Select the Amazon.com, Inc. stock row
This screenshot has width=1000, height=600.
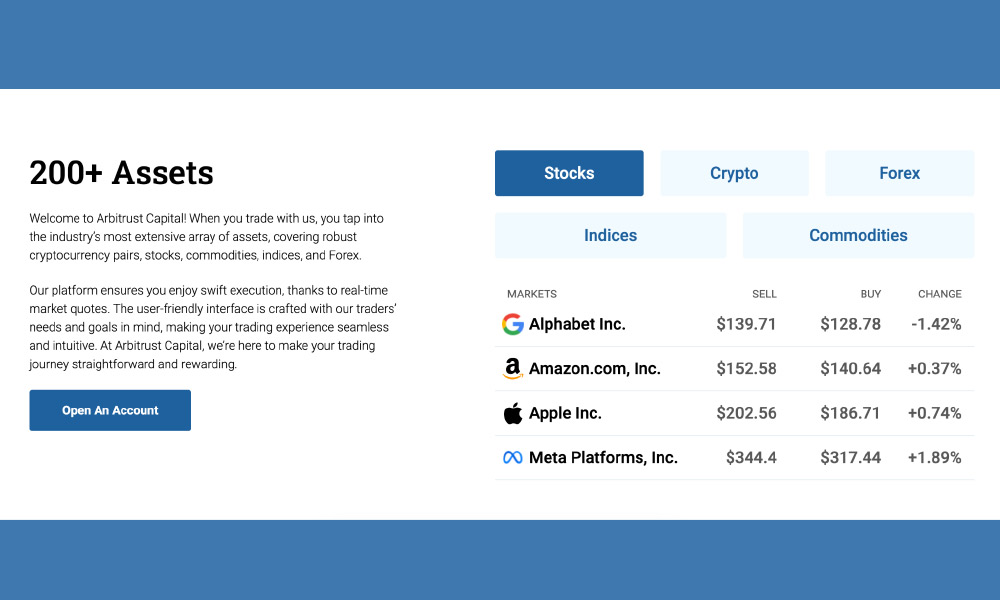(595, 368)
